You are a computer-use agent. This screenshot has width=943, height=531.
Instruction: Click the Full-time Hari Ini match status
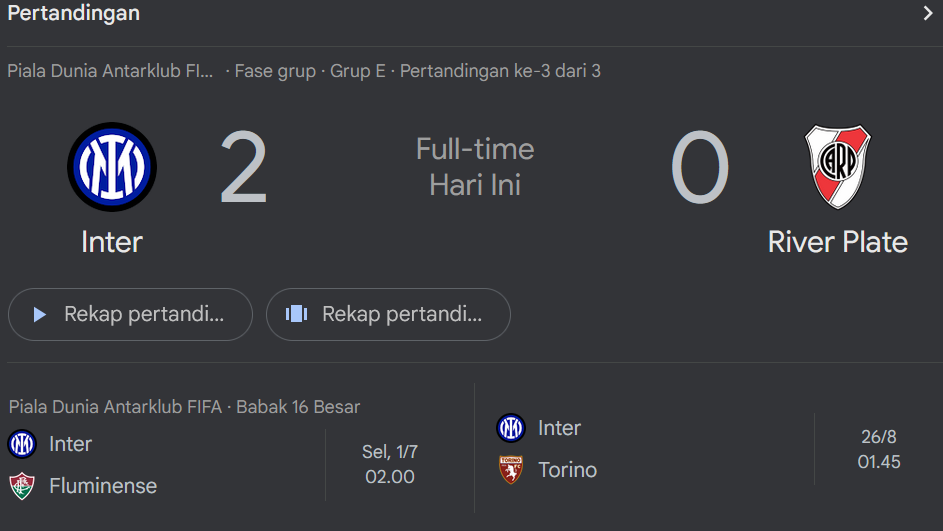pyautogui.click(x=475, y=167)
